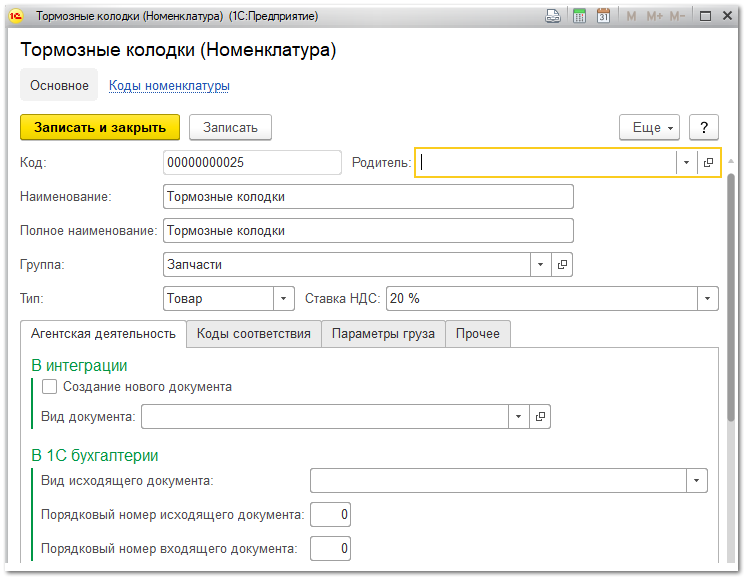Click the M+ memory add icon
The image size is (747, 580).
[654, 17]
